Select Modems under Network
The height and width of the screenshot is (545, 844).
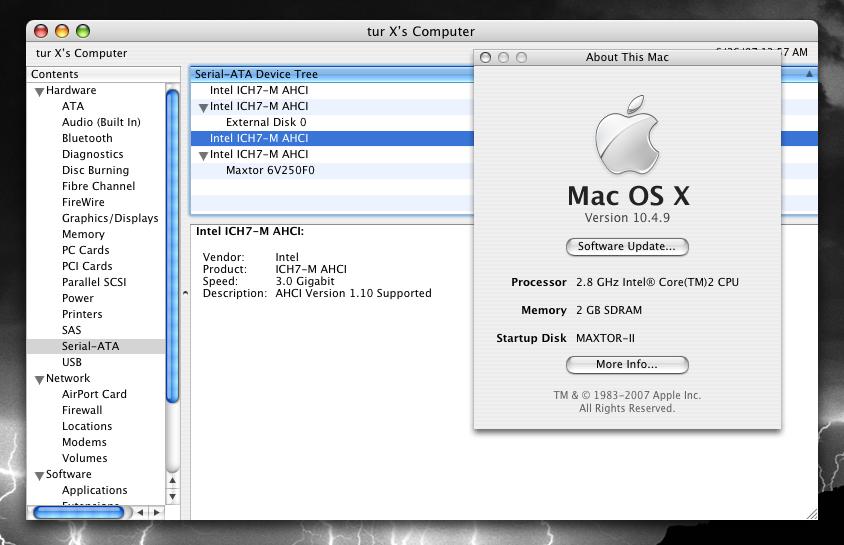click(x=84, y=442)
